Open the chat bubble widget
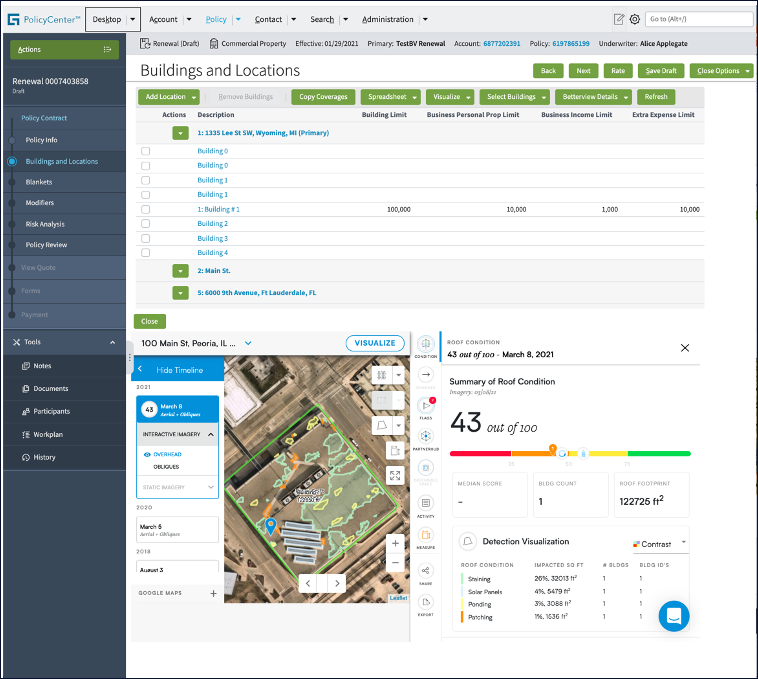The width and height of the screenshot is (758, 679). (674, 616)
